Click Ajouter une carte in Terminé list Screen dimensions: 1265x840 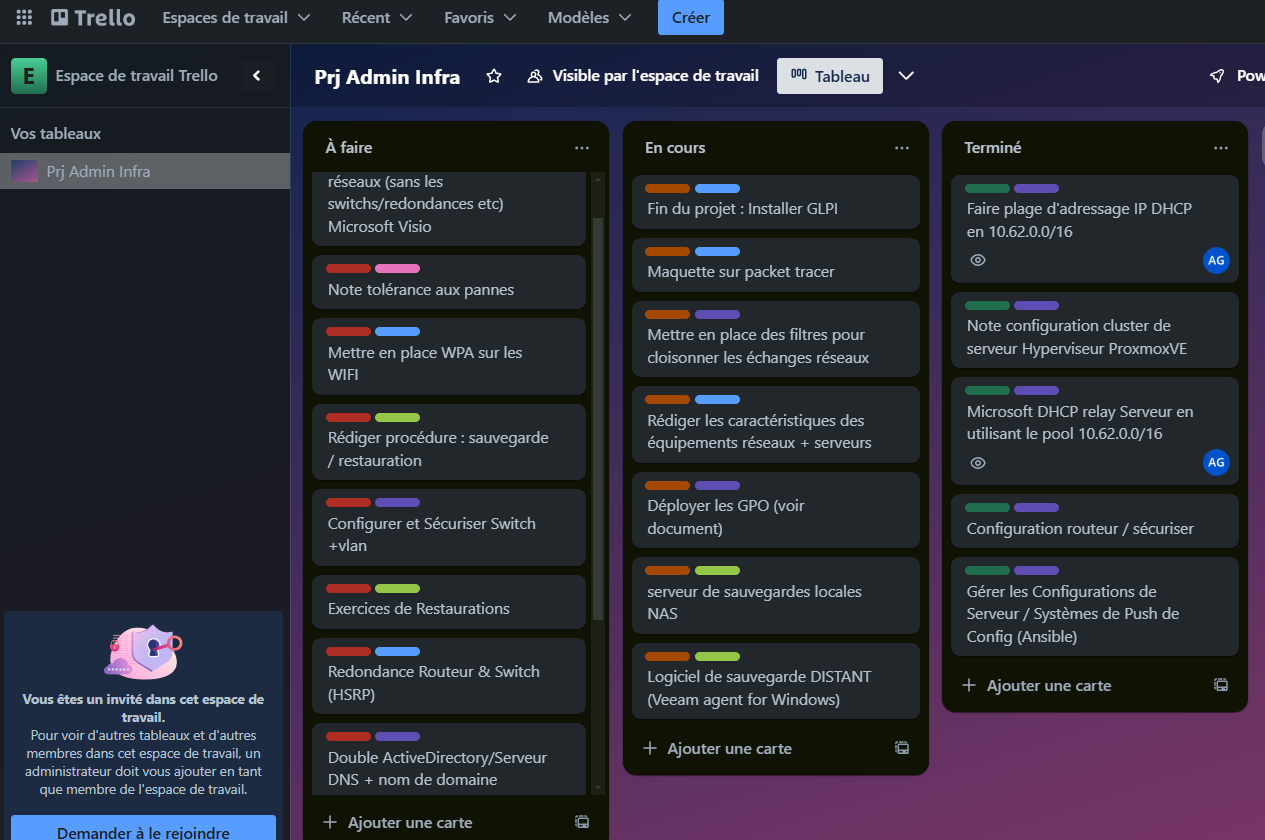coord(1048,685)
